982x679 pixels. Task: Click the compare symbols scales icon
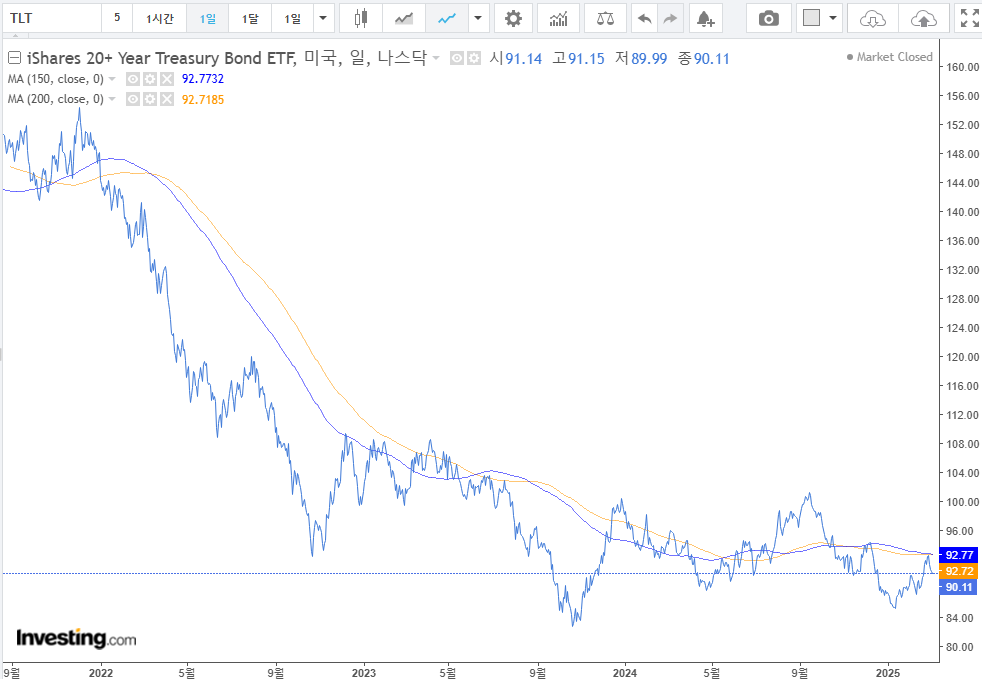(x=605, y=18)
